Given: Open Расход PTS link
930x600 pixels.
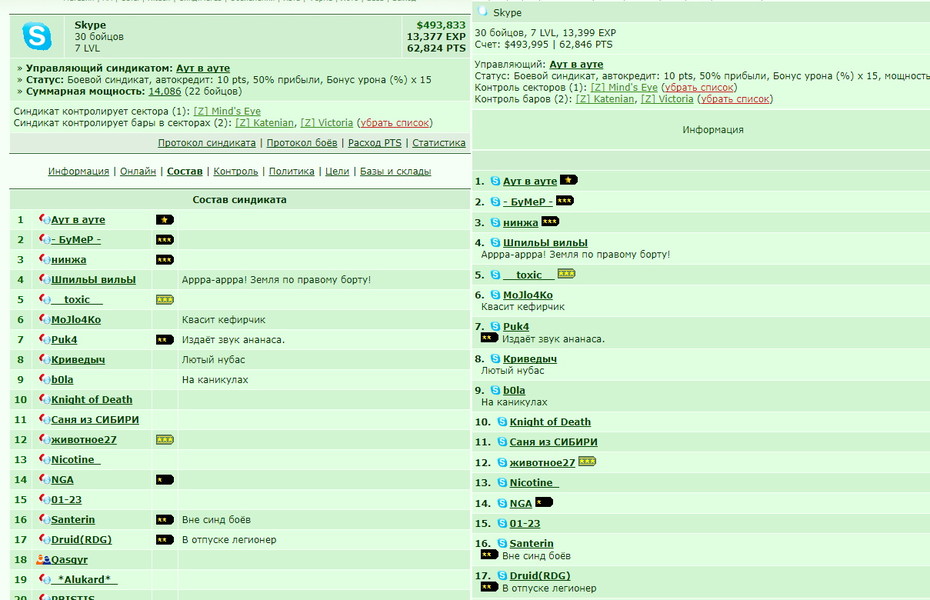Looking at the screenshot, I should click(374, 143).
